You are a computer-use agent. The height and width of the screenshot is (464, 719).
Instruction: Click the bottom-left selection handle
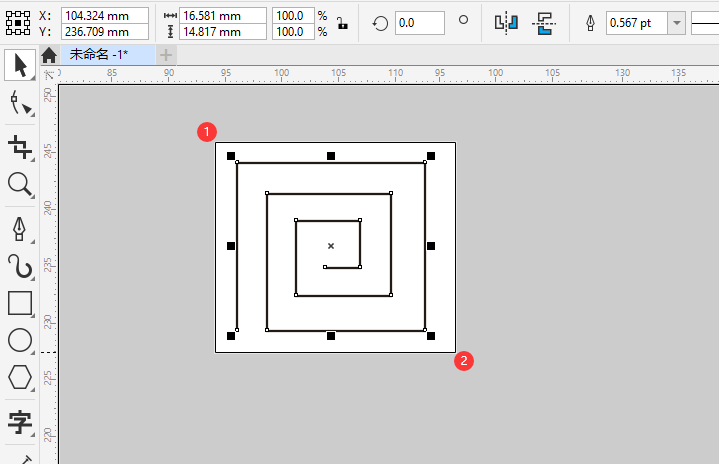coord(231,336)
